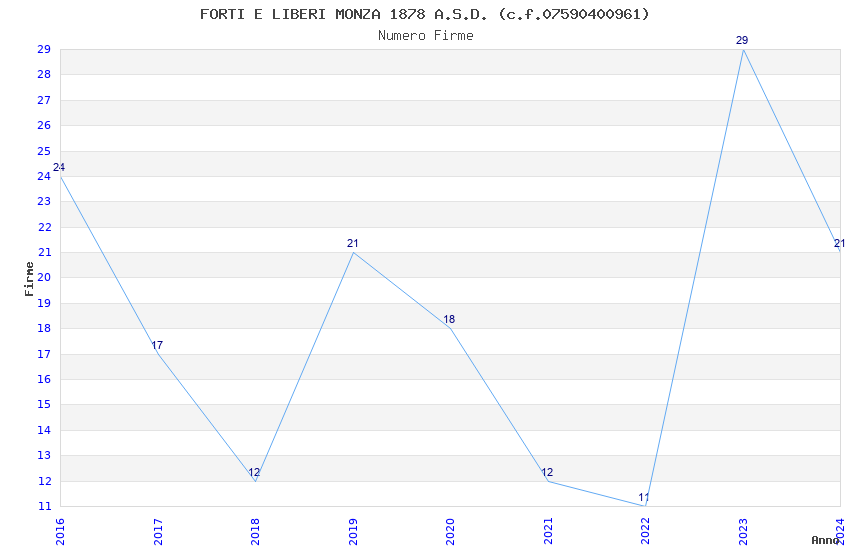Click the vertical axis title Firme
This screenshot has height=550, width=850.
pyautogui.click(x=29, y=279)
